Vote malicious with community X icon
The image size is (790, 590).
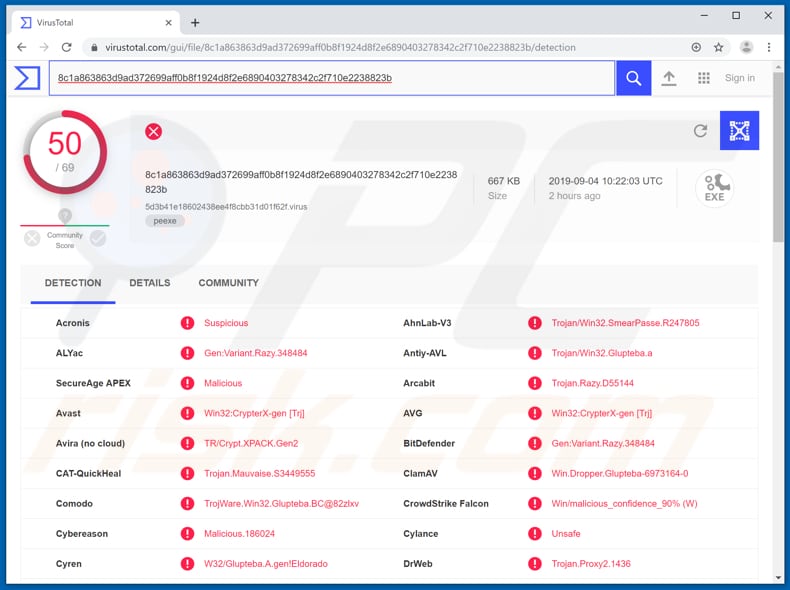(32, 238)
